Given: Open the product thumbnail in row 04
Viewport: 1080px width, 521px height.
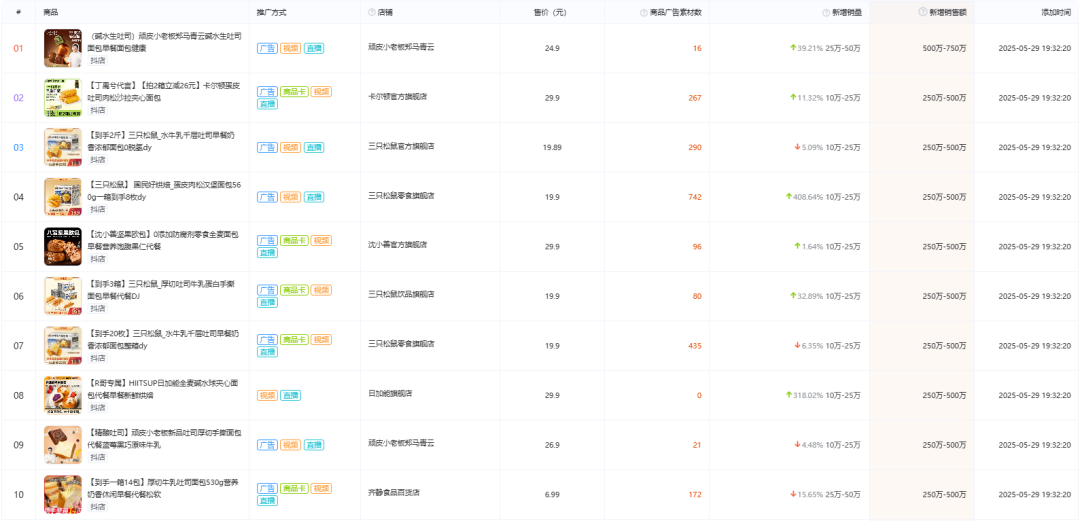Looking at the screenshot, I should click(63, 197).
